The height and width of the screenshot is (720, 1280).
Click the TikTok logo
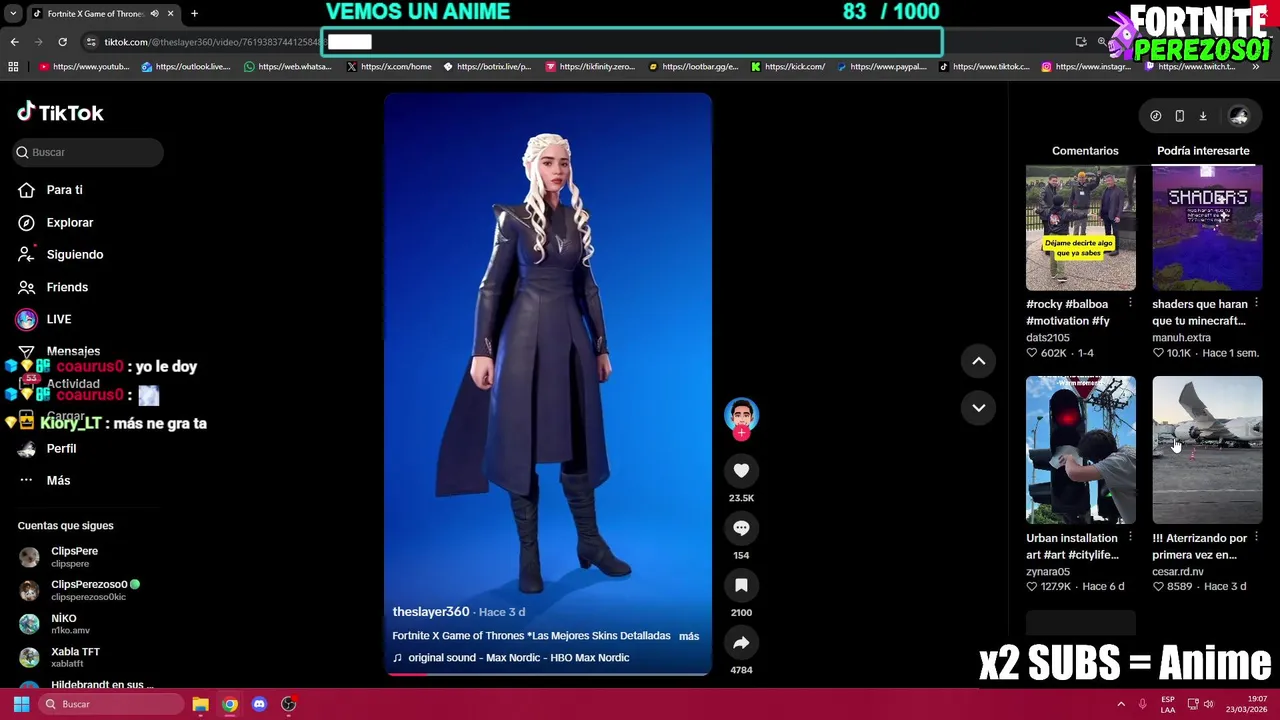(60, 113)
